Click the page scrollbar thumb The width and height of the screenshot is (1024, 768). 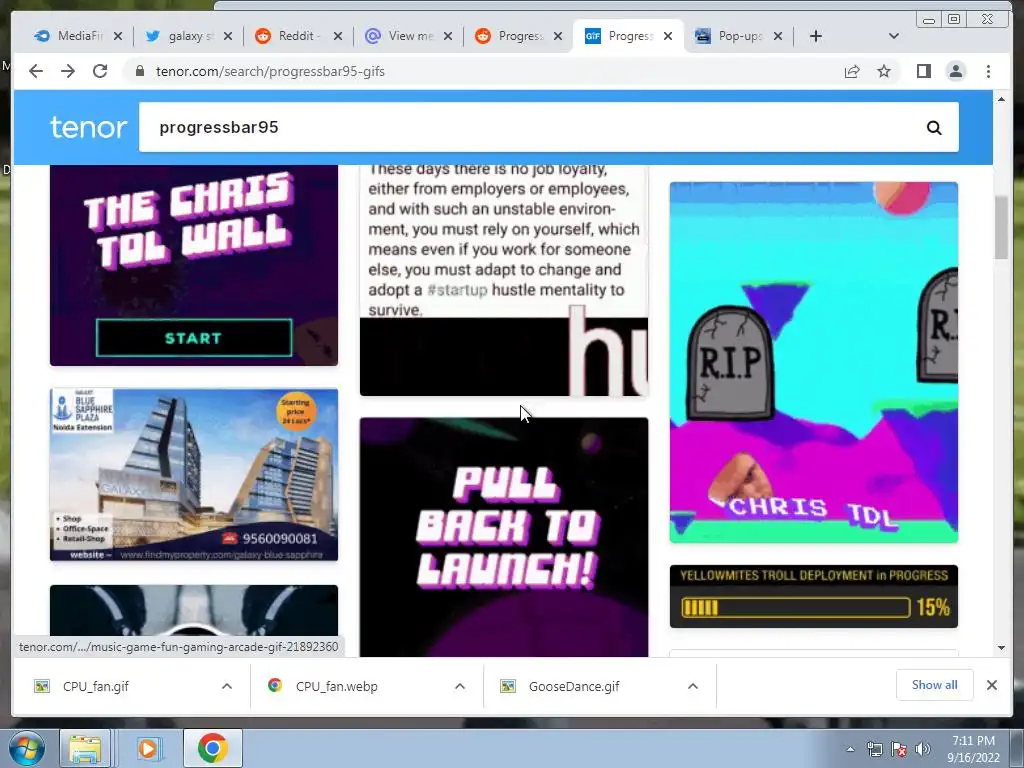coord(1001,227)
